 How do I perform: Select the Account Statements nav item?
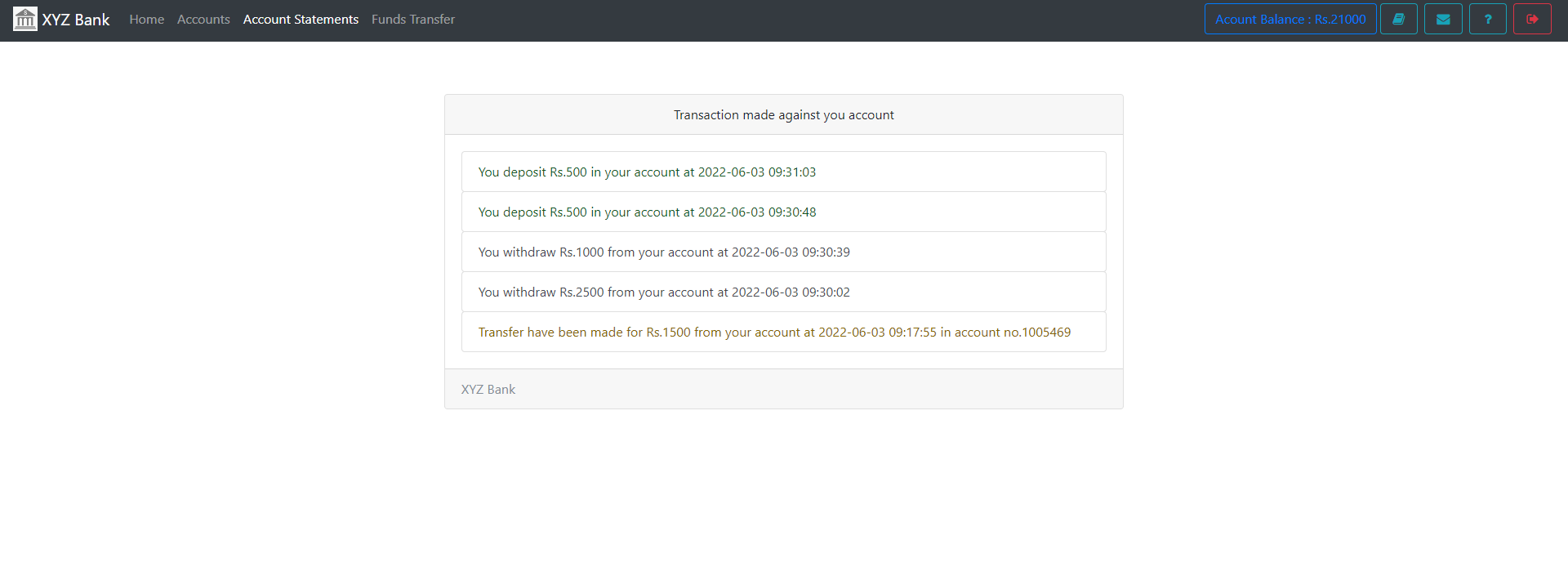(301, 19)
